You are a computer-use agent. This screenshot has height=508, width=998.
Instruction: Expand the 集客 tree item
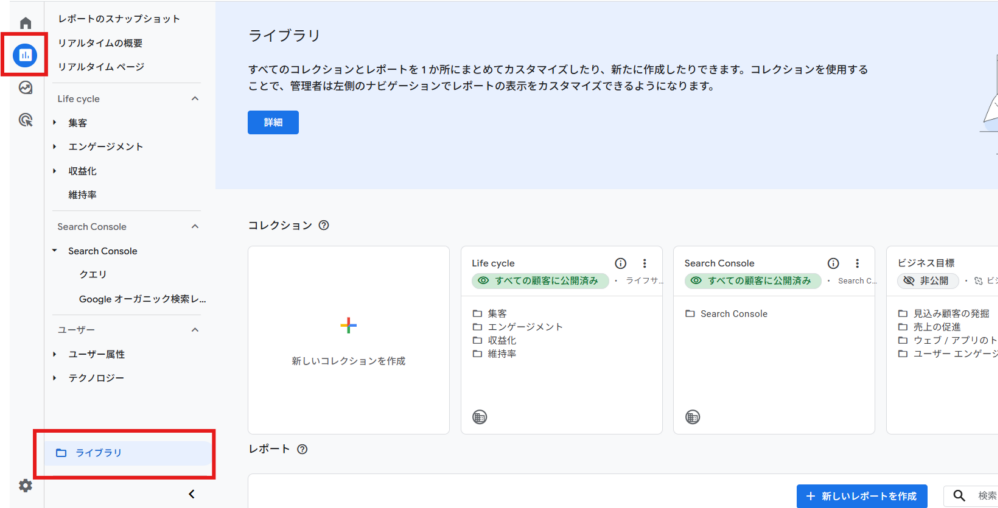55,123
